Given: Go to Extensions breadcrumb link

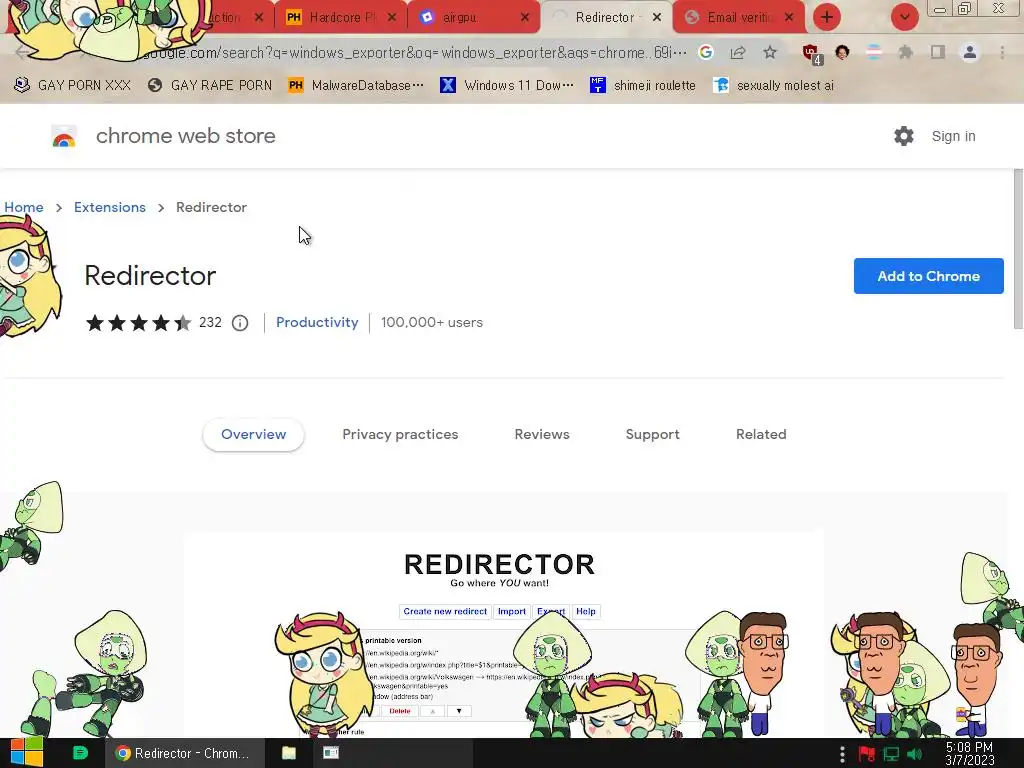Looking at the screenshot, I should [110, 207].
